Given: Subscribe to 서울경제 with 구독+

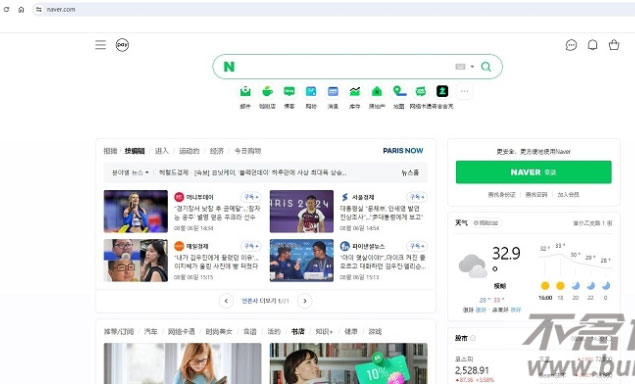Looking at the screenshot, I should click(417, 197).
